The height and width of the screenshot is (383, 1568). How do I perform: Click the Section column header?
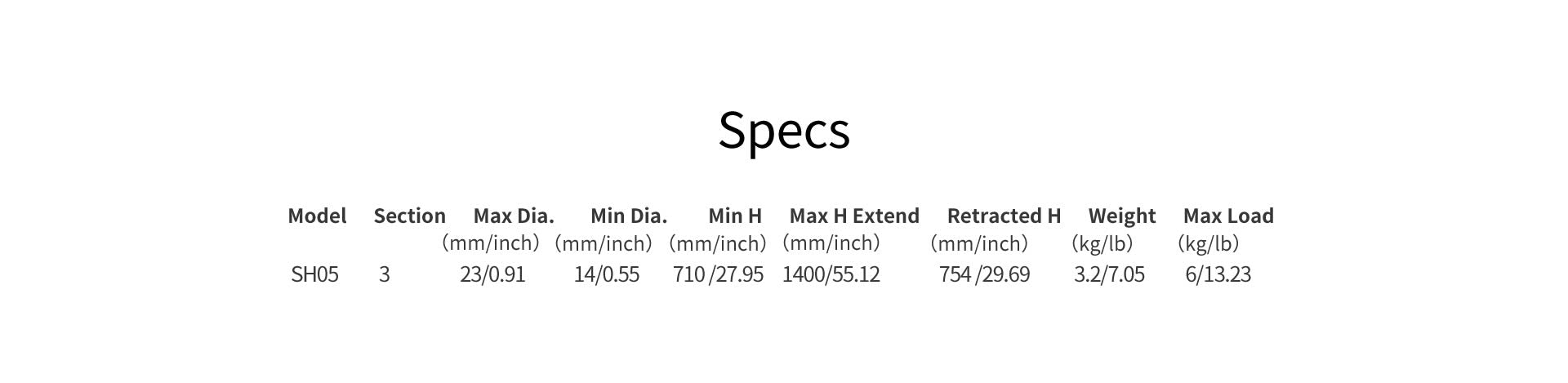click(409, 216)
